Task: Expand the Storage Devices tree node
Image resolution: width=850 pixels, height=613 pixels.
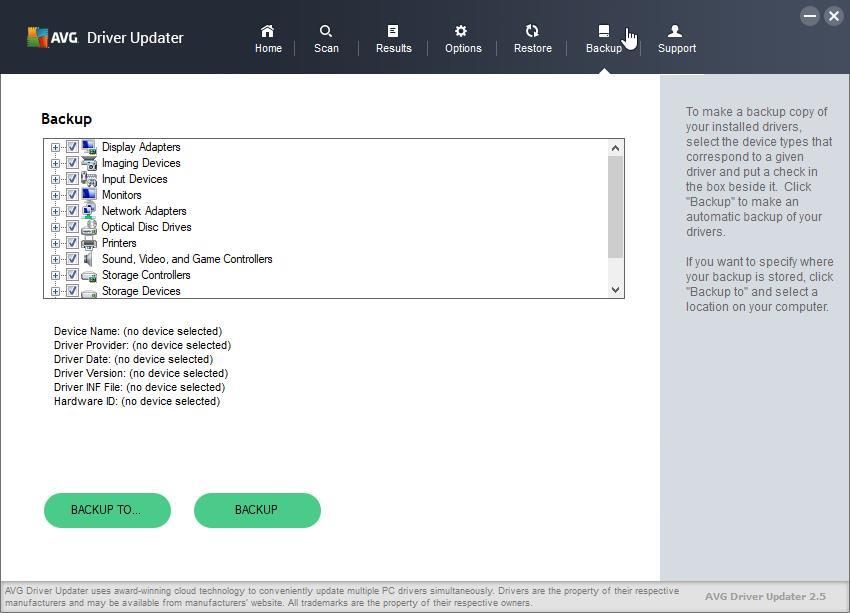Action: [55, 292]
